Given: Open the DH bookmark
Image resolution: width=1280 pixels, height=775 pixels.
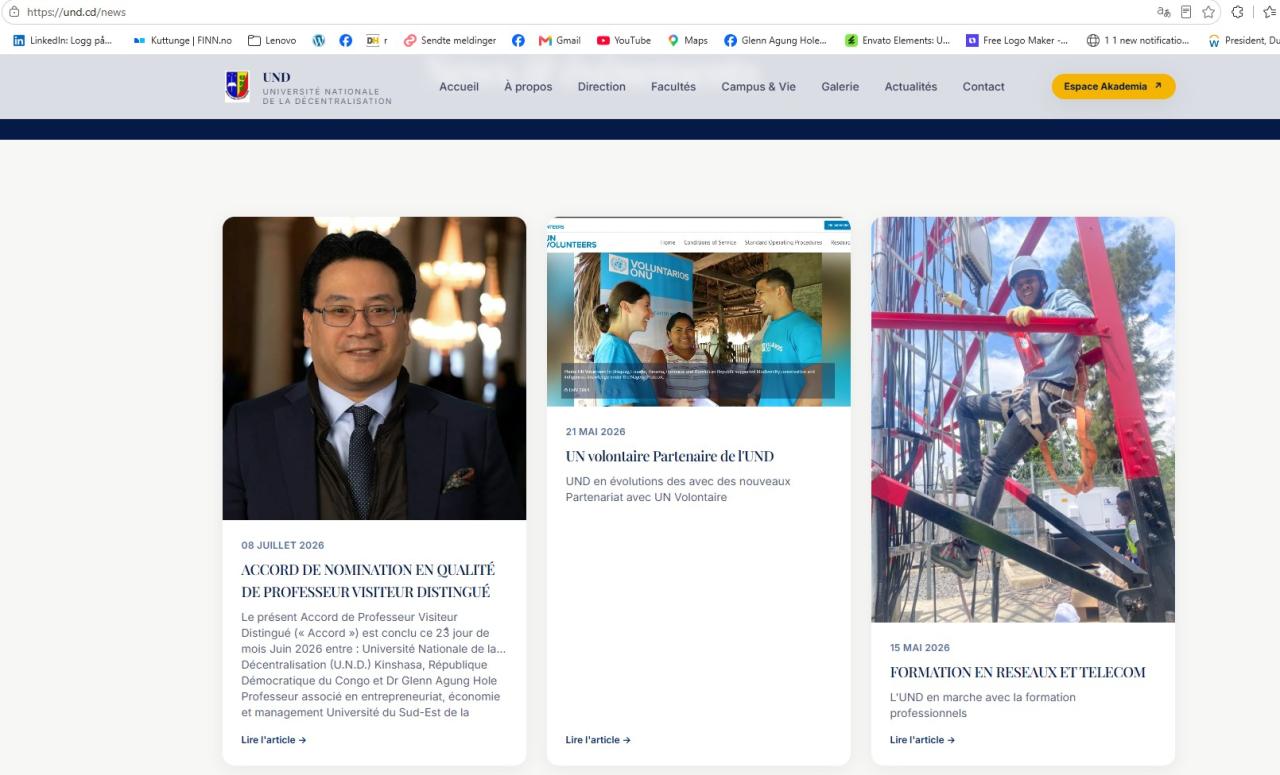Looking at the screenshot, I should pos(376,41).
